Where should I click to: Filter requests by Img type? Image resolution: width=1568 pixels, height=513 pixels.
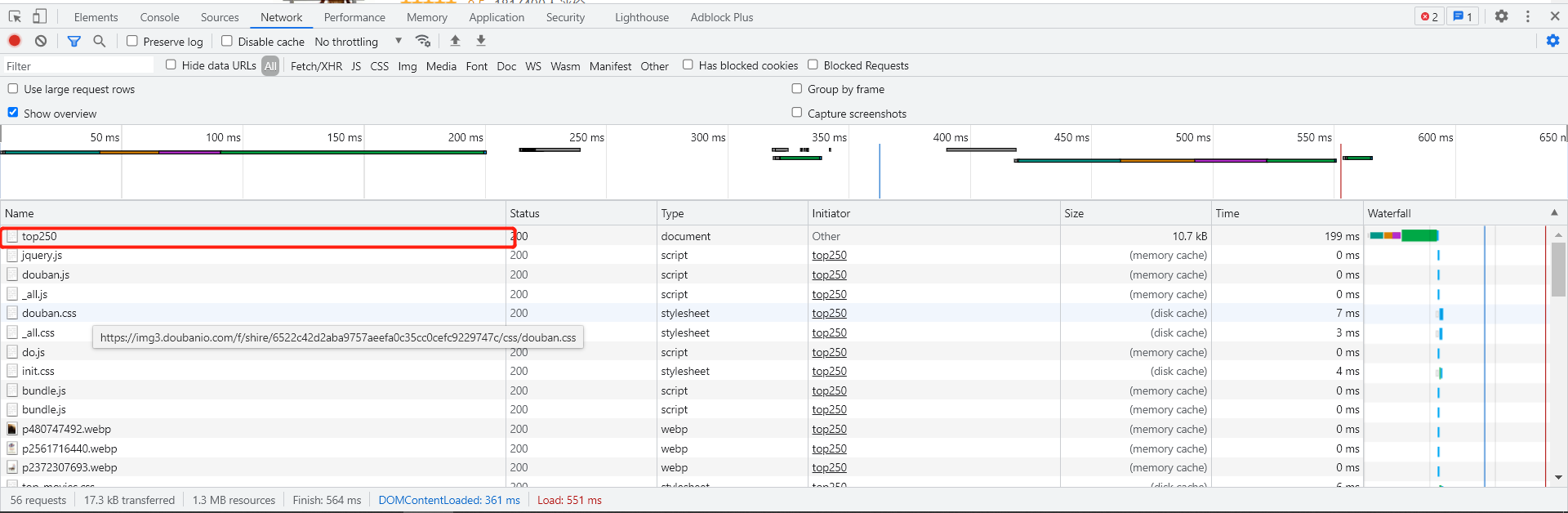pyautogui.click(x=408, y=66)
